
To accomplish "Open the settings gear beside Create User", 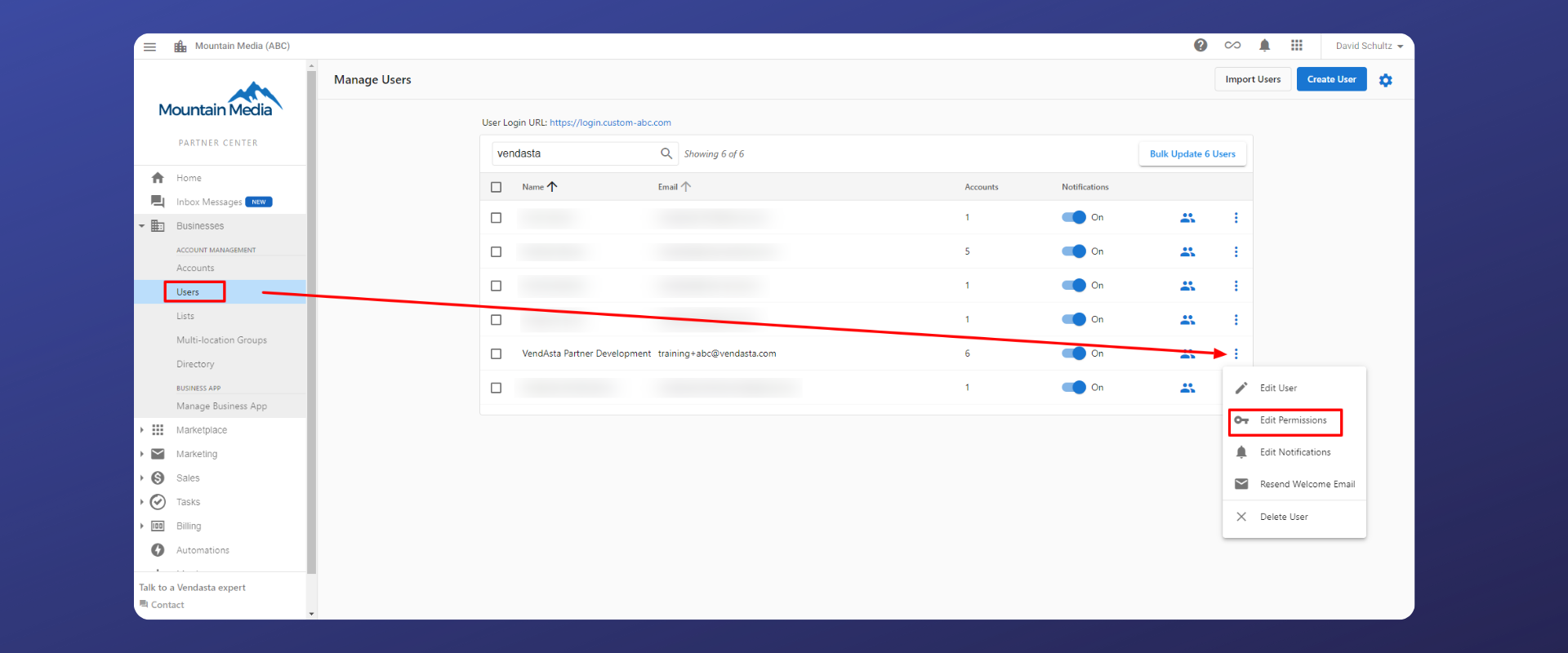I will [x=1386, y=80].
